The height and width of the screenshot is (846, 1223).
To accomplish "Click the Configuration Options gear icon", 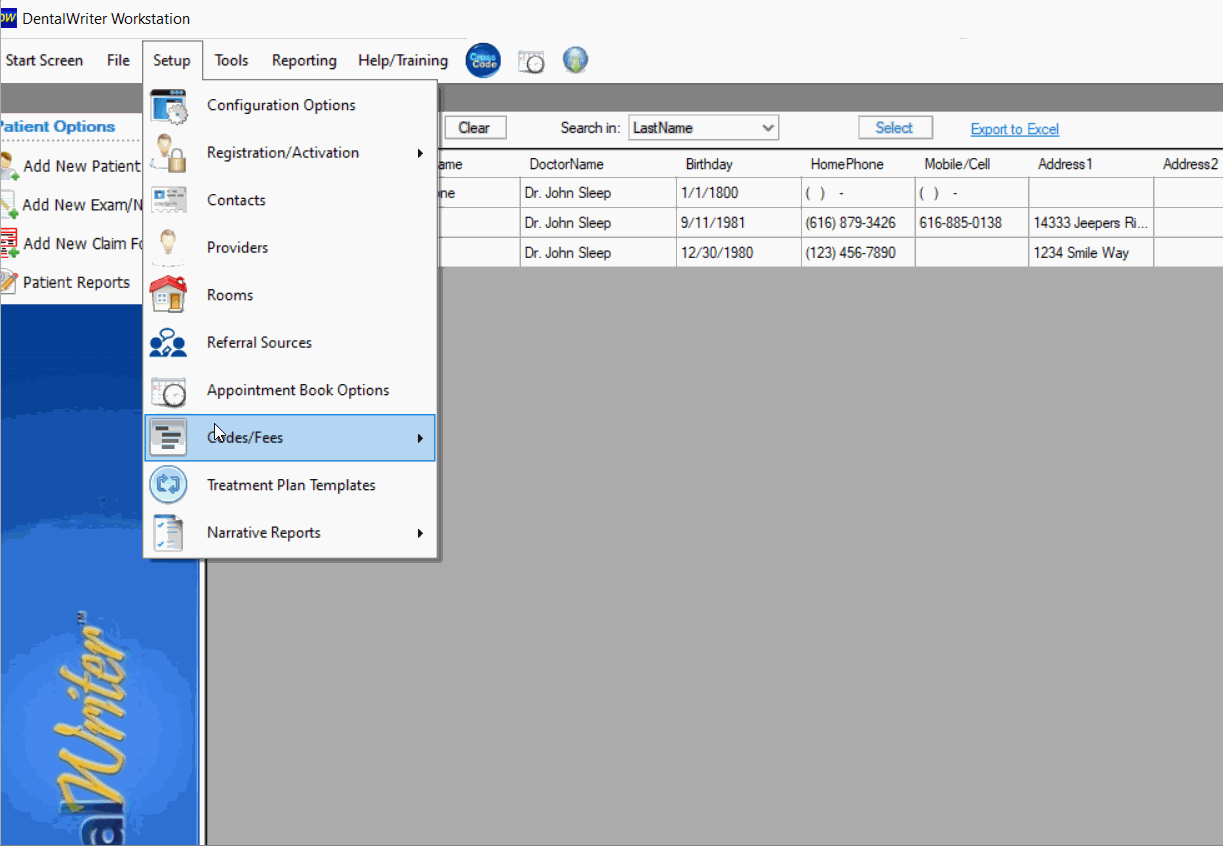I will (x=168, y=106).
